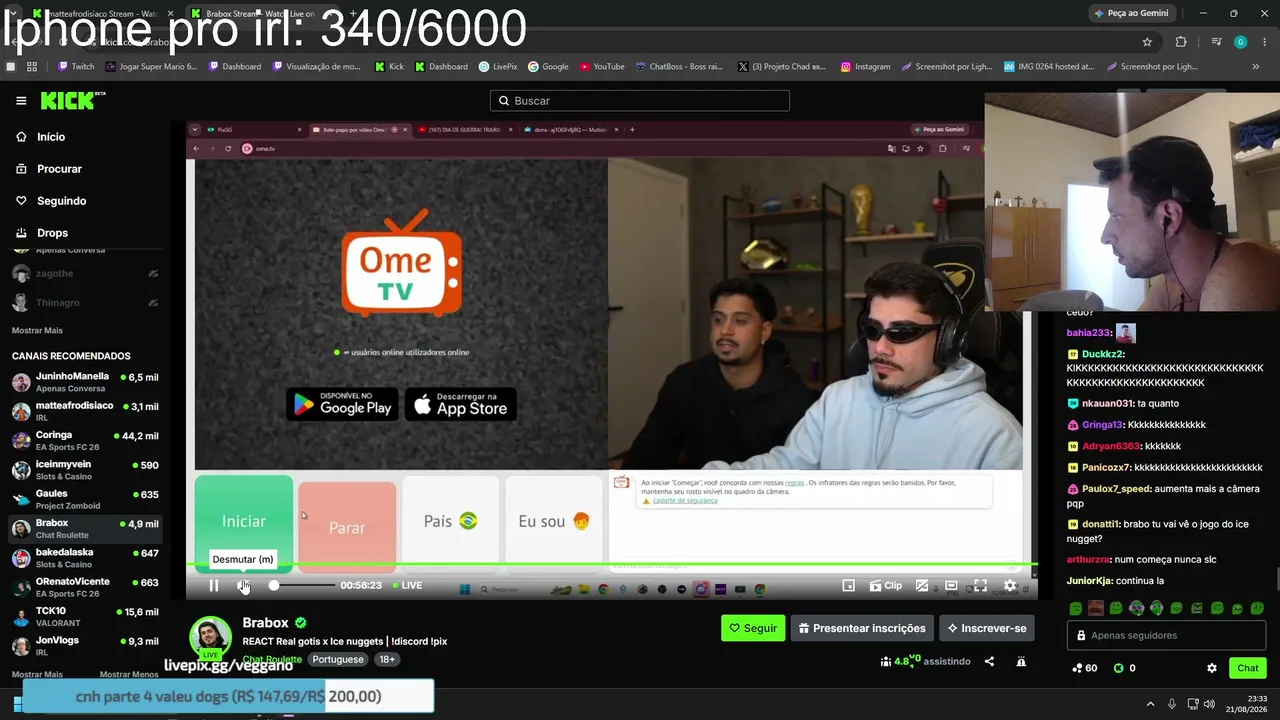Open the Instagram bookmark
The image size is (1280, 720).
pos(865,67)
